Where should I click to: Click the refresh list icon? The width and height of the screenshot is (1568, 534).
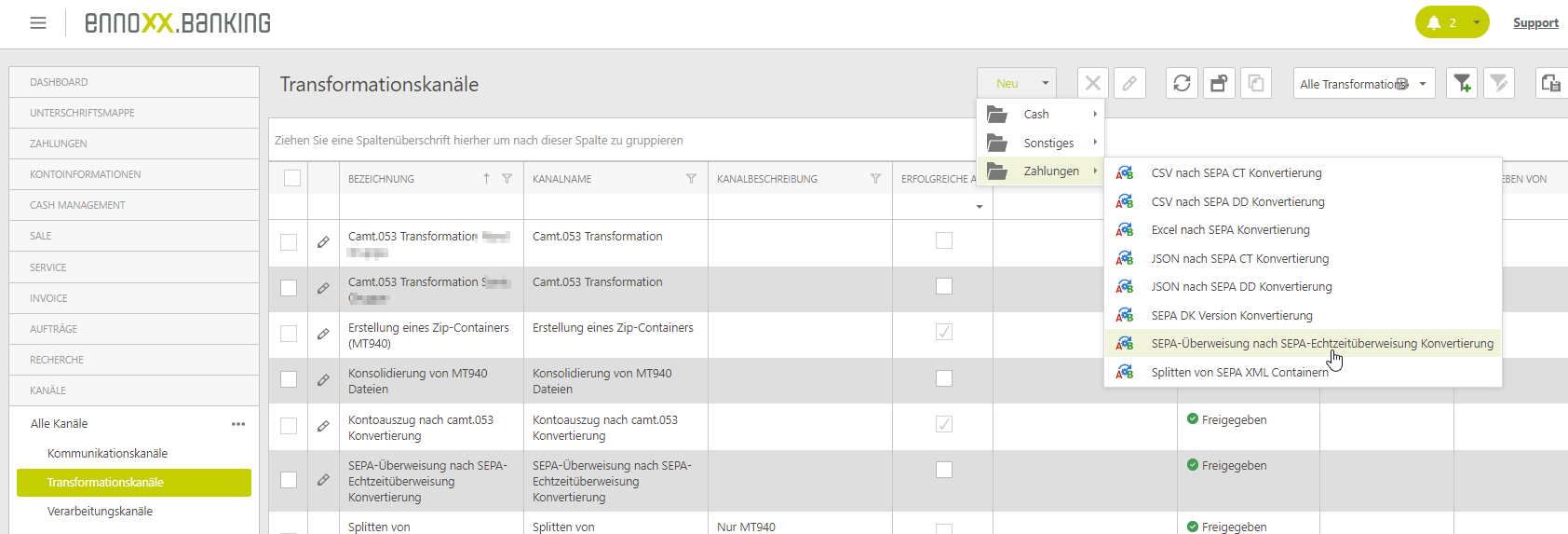[1182, 83]
